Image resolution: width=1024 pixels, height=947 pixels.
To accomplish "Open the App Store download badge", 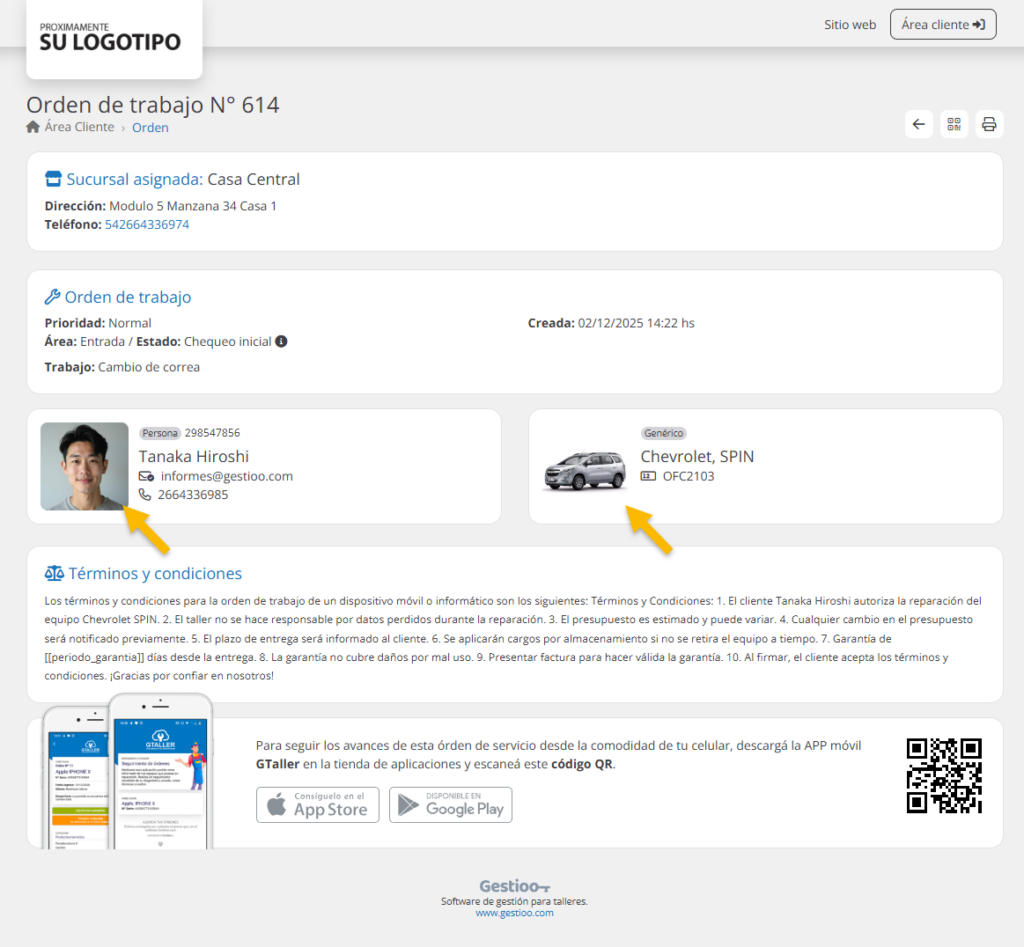I will pos(317,805).
